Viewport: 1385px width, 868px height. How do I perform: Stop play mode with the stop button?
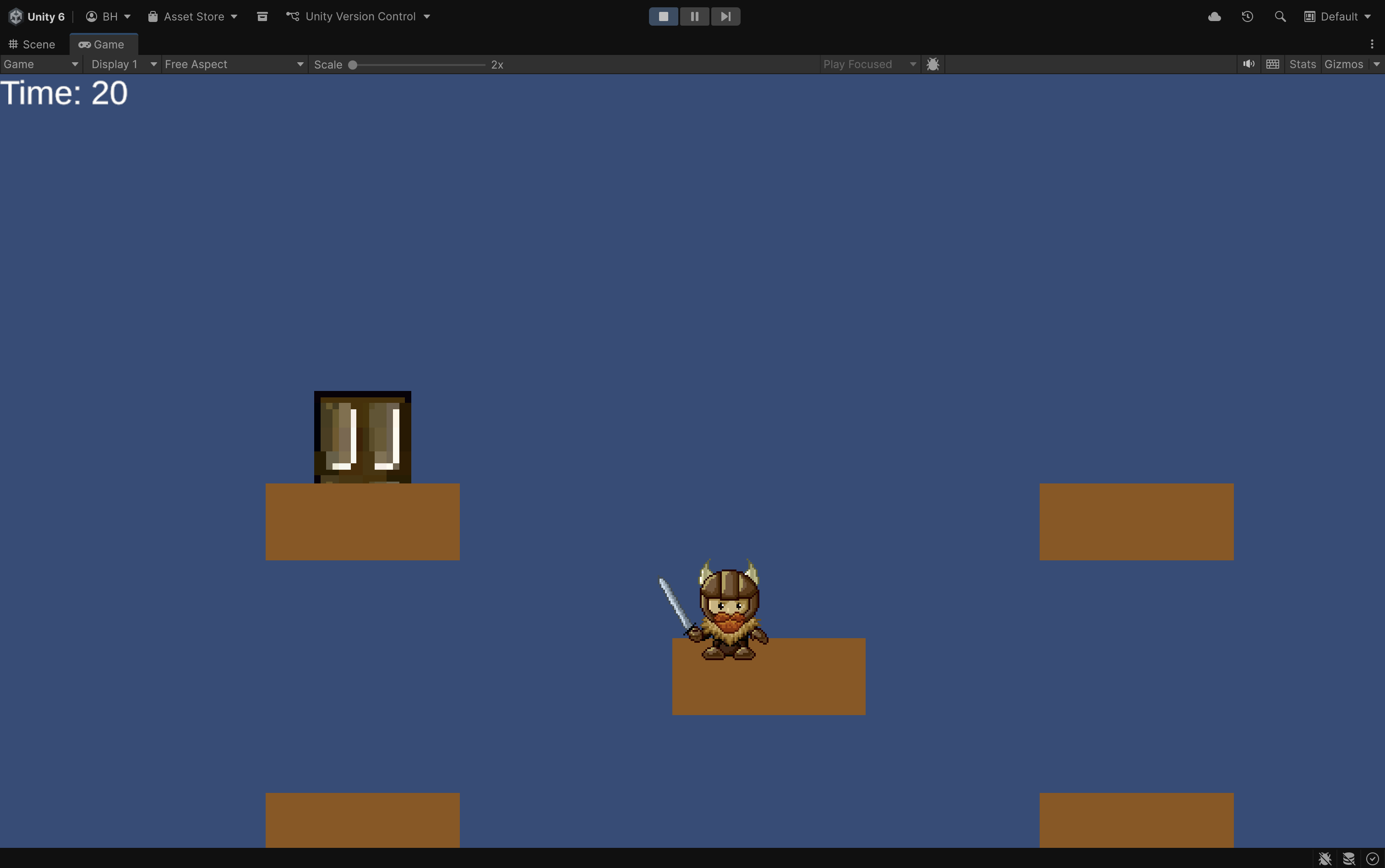click(x=663, y=16)
